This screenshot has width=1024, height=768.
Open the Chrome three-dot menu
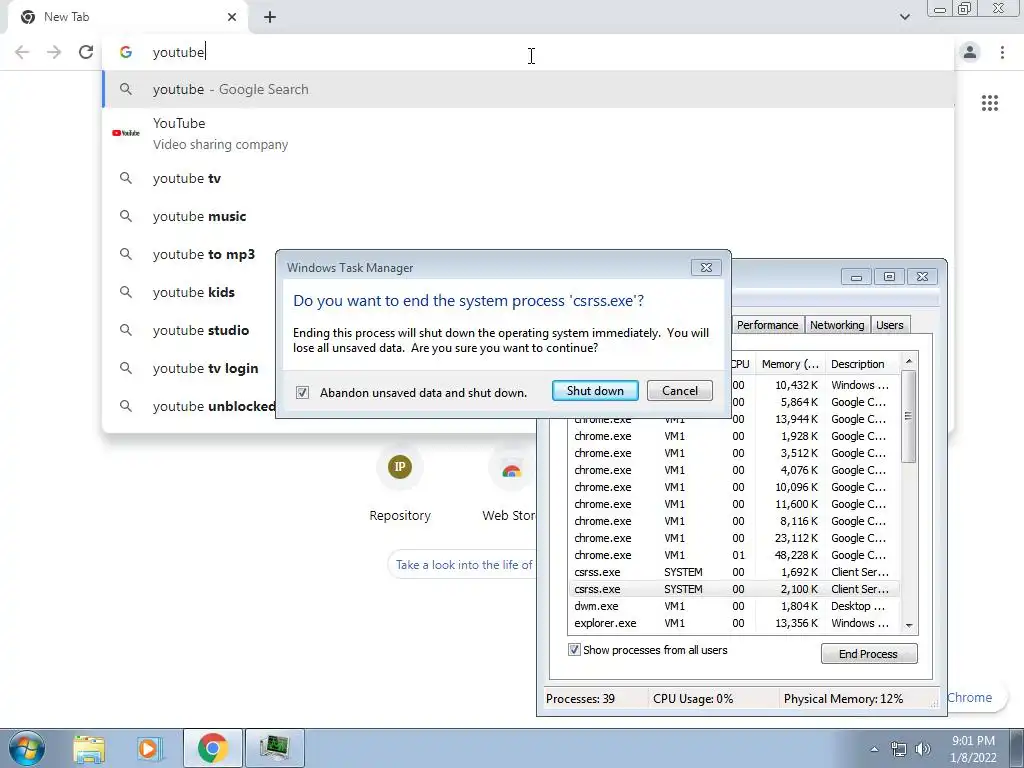coord(1002,52)
